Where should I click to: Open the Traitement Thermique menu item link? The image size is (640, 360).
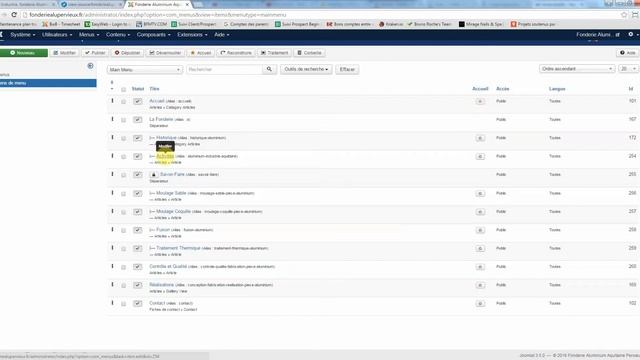178,248
